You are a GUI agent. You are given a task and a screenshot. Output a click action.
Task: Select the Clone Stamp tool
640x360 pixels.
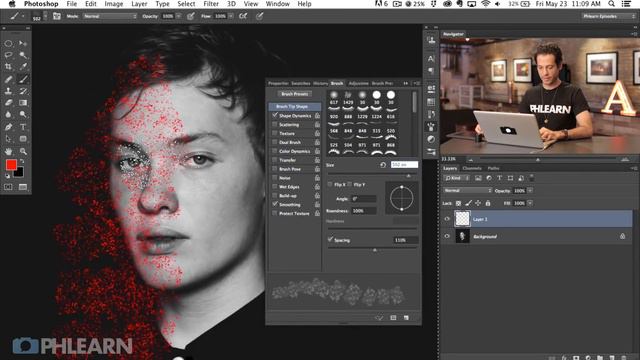tap(8, 91)
